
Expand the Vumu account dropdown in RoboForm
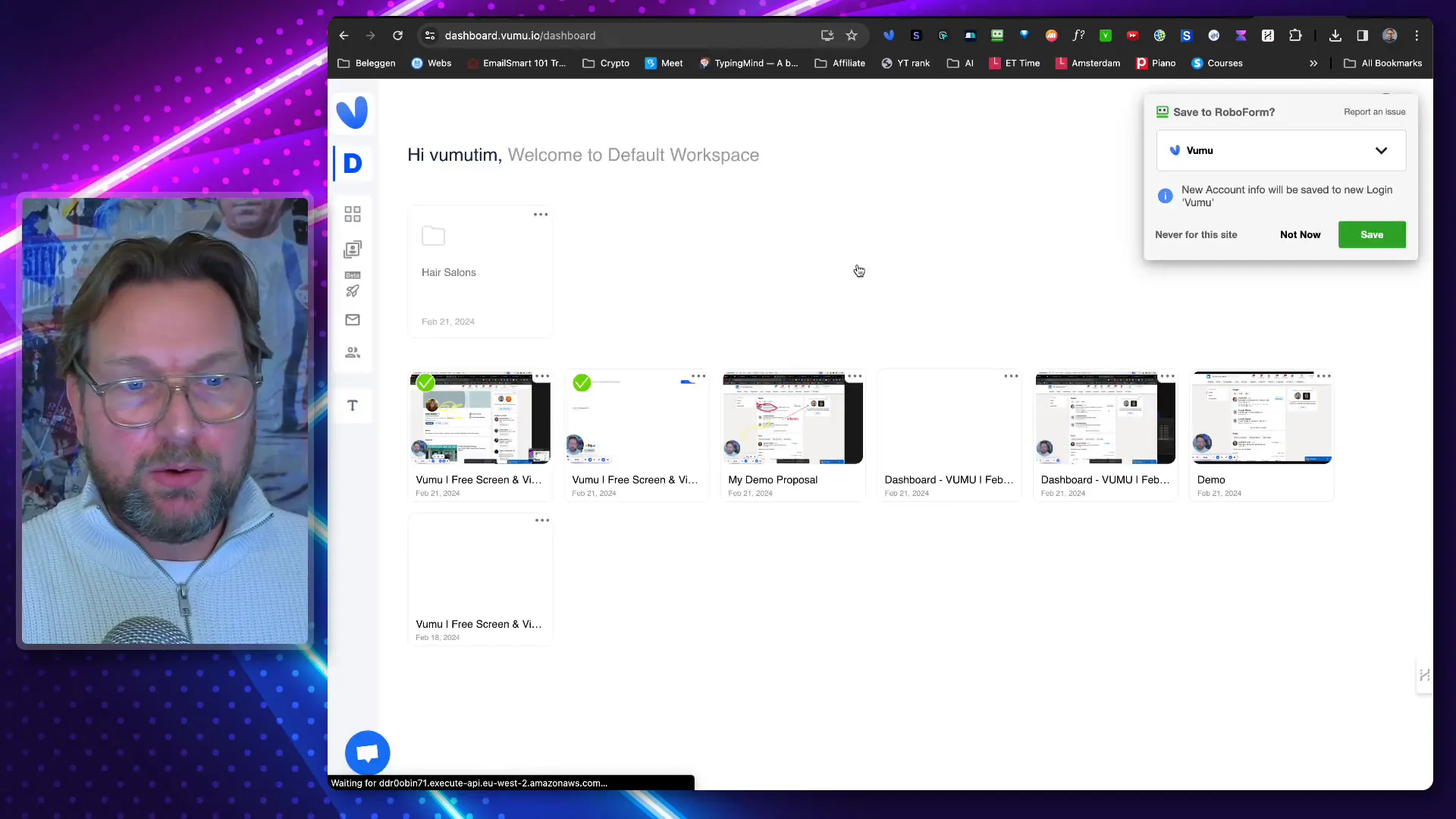(x=1381, y=150)
